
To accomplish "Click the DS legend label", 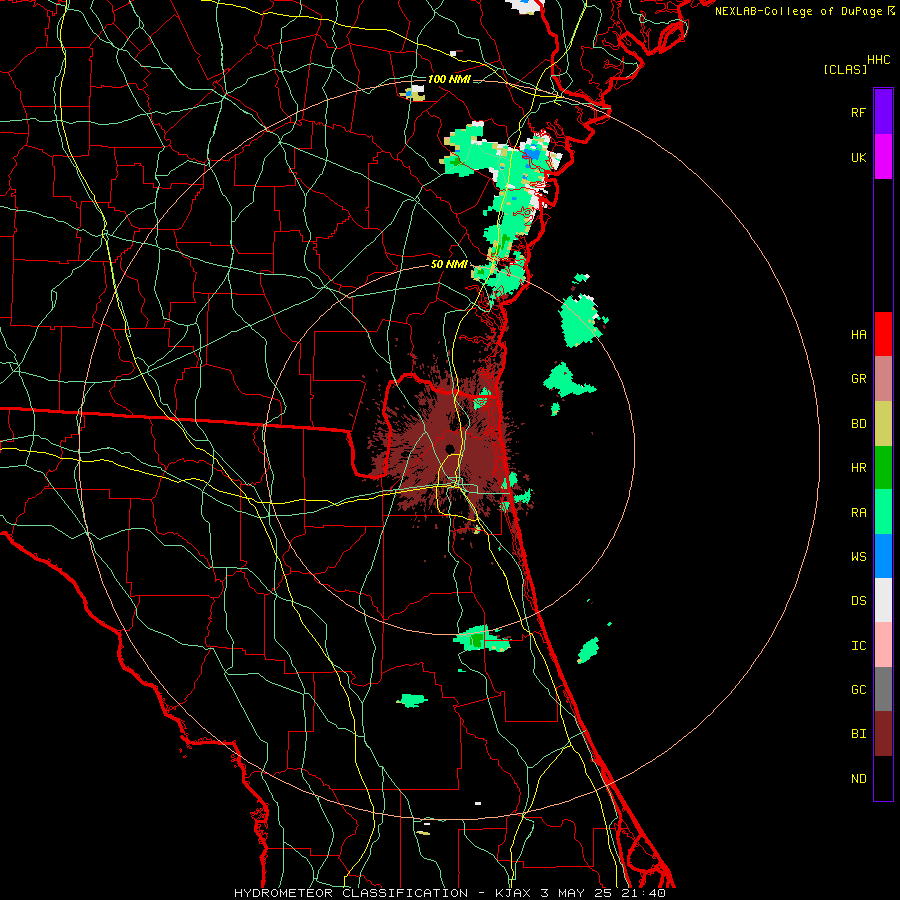I will pos(858,600).
